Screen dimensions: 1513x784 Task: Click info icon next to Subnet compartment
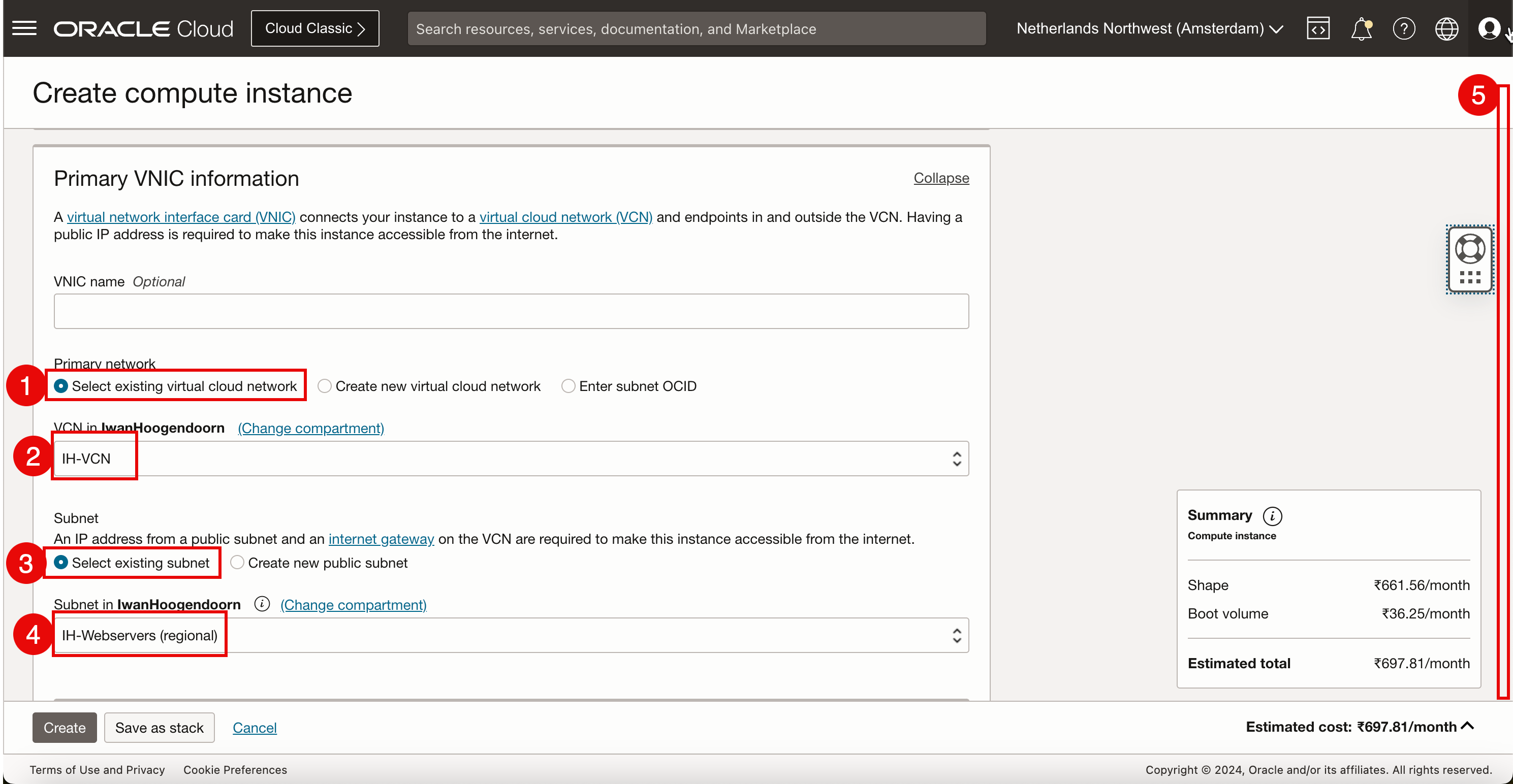point(262,604)
